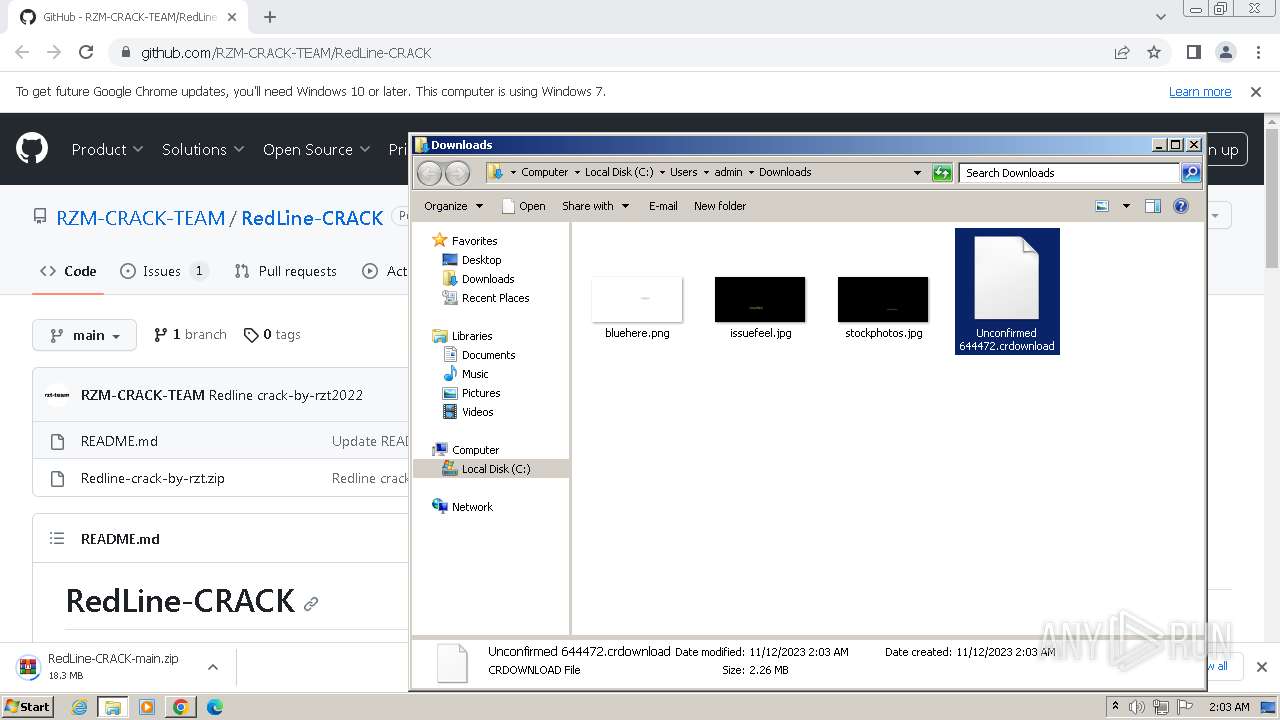Image resolution: width=1280 pixels, height=720 pixels.
Task: Select Downloads in Favorites list
Action: [479, 279]
